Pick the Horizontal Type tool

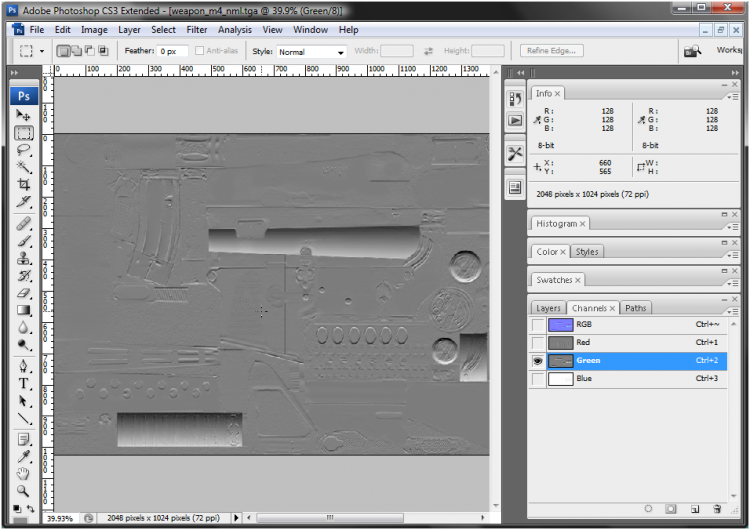[x=23, y=383]
